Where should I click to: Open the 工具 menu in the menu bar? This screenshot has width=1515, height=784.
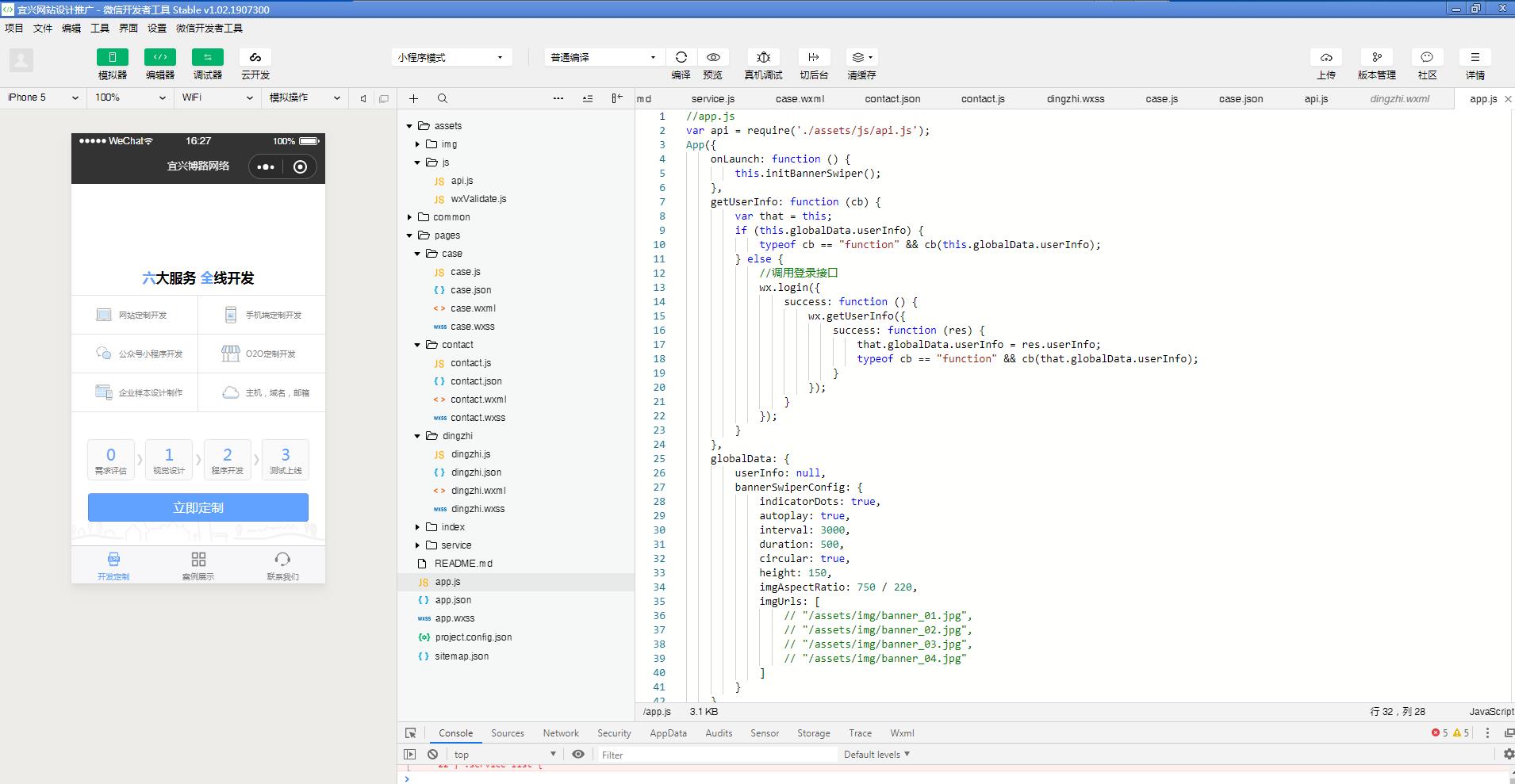[100, 28]
